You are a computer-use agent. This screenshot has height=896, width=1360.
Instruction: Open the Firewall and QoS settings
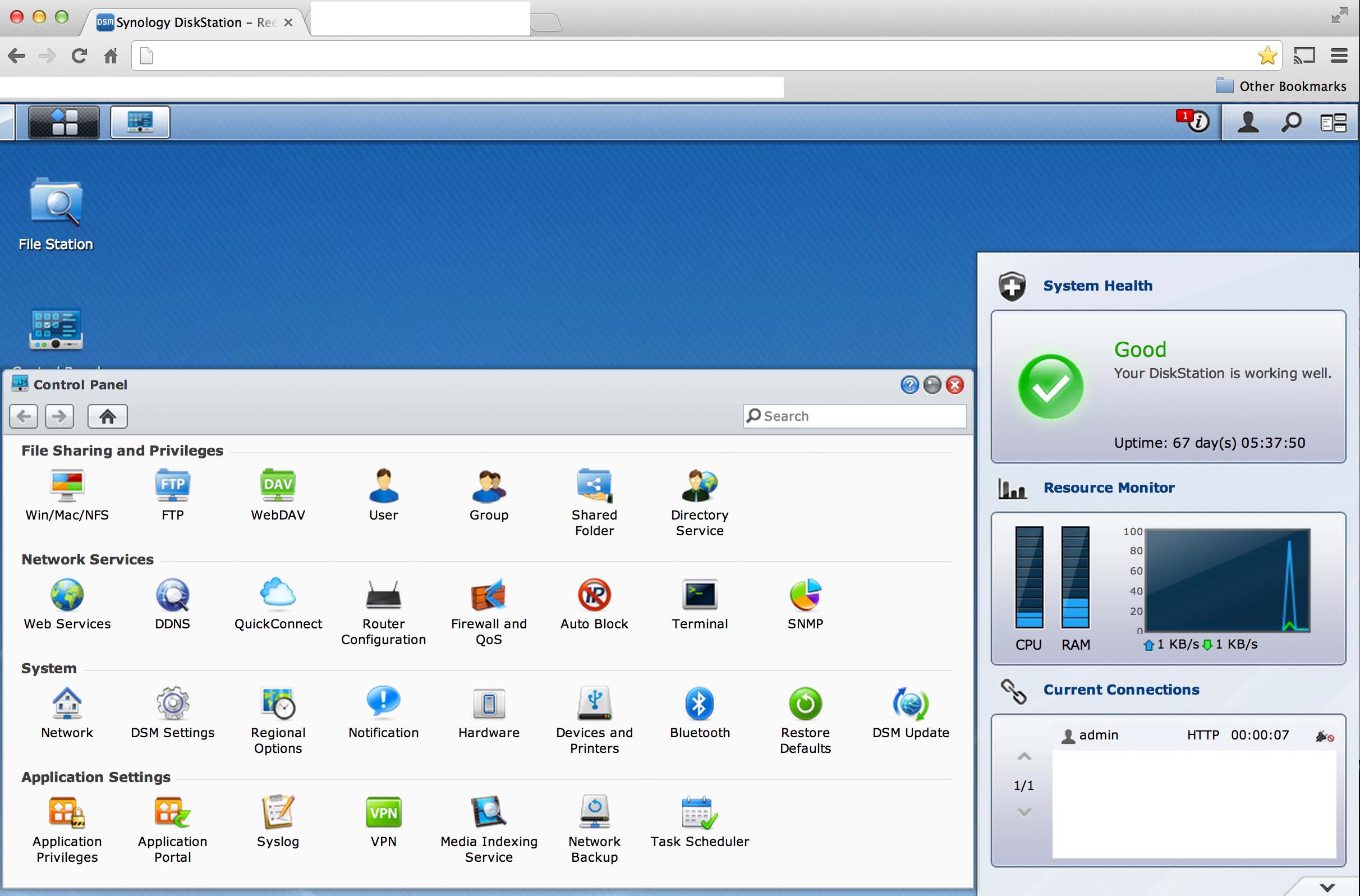click(x=489, y=596)
